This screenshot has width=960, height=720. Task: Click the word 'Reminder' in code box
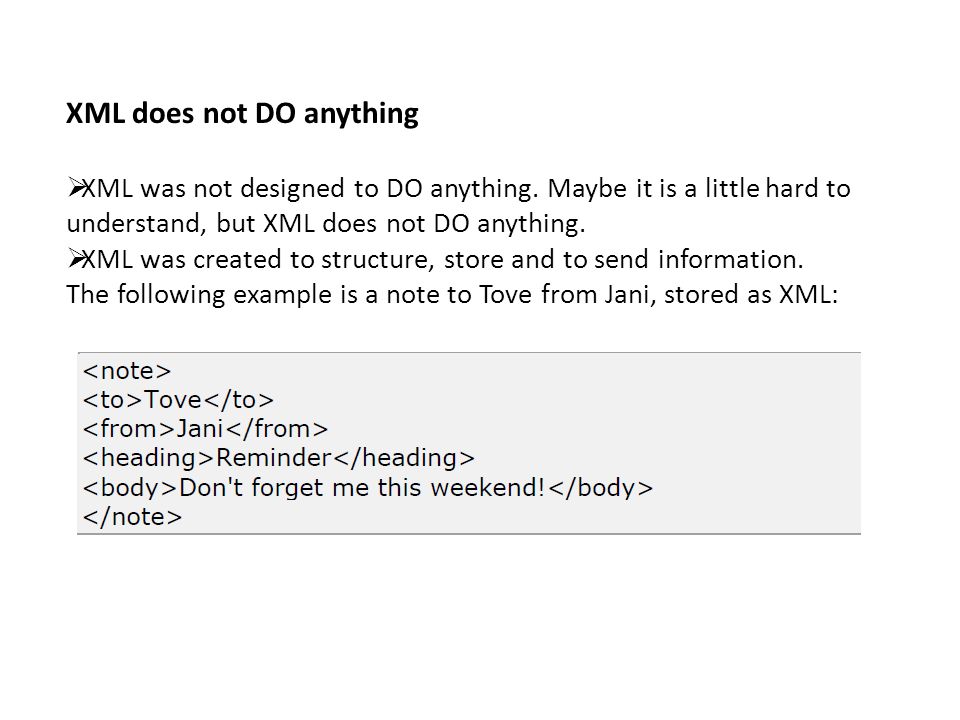tap(274, 458)
